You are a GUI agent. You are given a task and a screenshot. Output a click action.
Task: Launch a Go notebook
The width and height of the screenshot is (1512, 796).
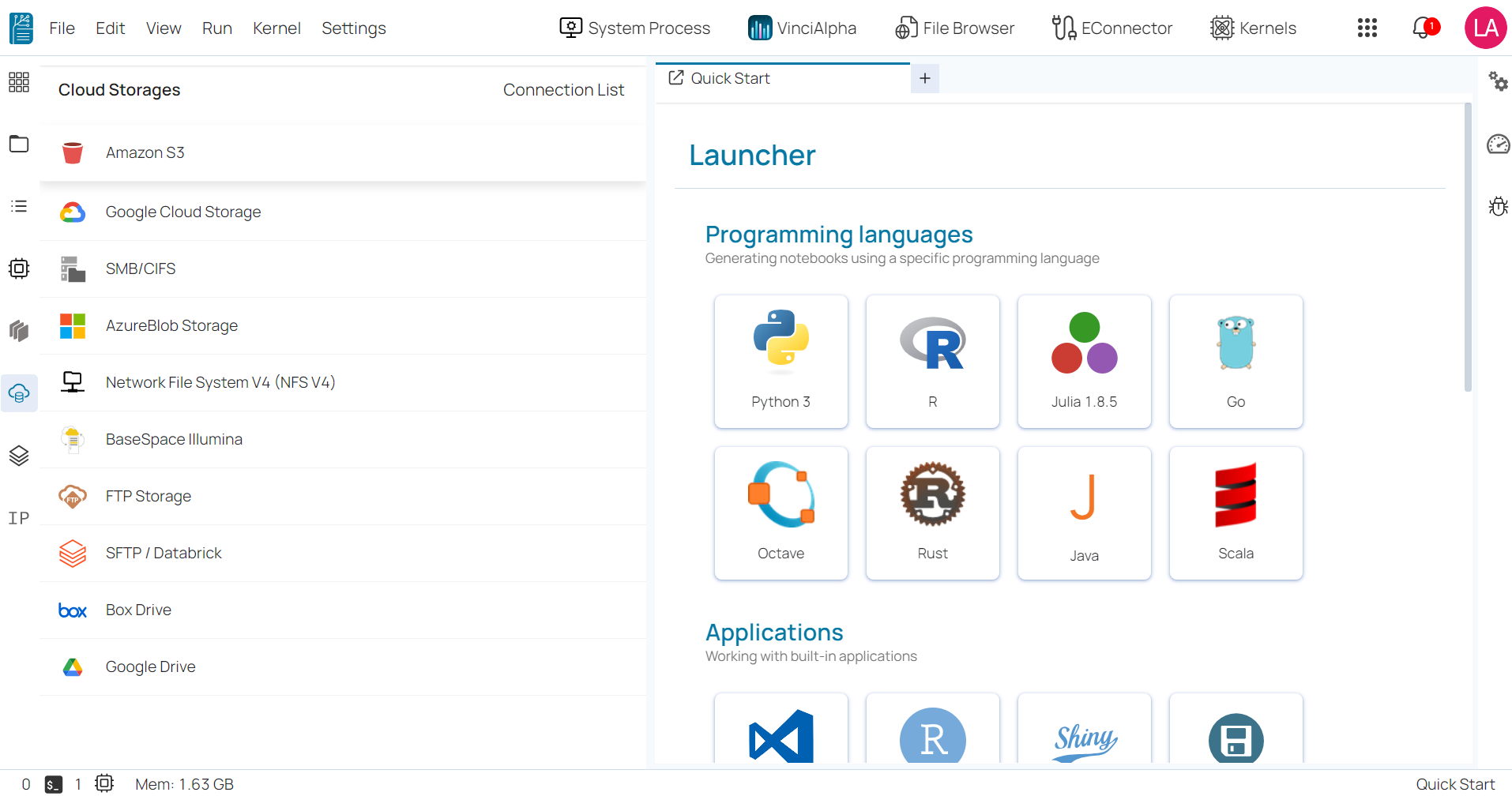[x=1236, y=362]
